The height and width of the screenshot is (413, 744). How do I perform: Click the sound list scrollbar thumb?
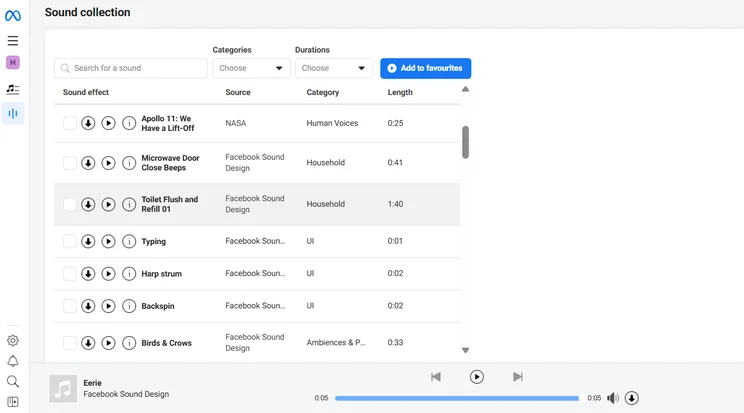click(465, 142)
